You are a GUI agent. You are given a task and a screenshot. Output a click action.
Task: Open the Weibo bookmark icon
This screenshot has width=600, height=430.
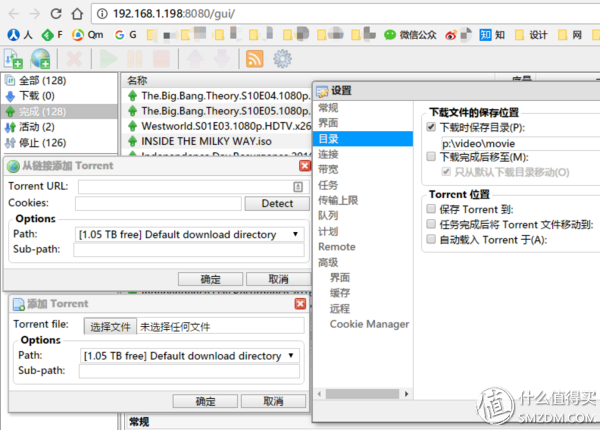pos(451,35)
